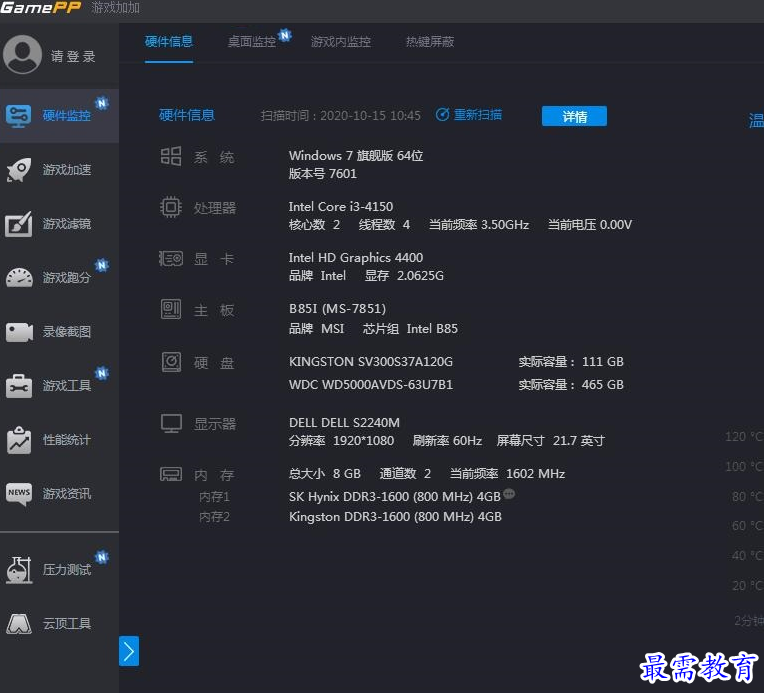Click the 内存 memory icon
The width and height of the screenshot is (764, 699).
(x=171, y=474)
